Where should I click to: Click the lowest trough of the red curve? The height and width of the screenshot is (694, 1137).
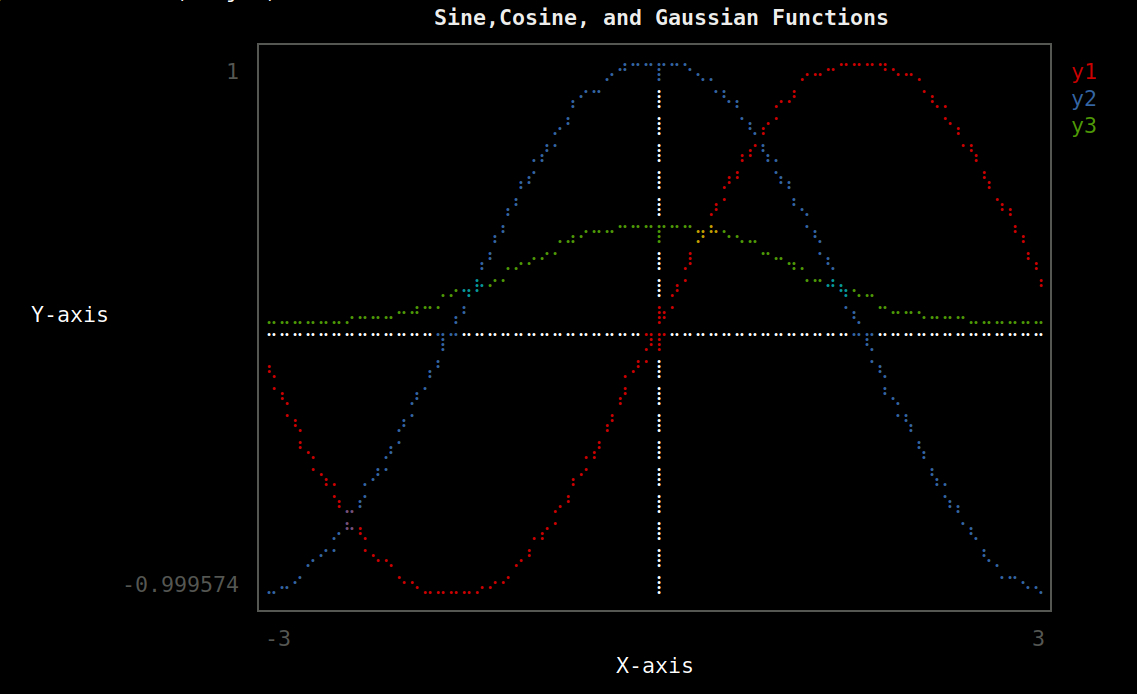pyautogui.click(x=450, y=592)
